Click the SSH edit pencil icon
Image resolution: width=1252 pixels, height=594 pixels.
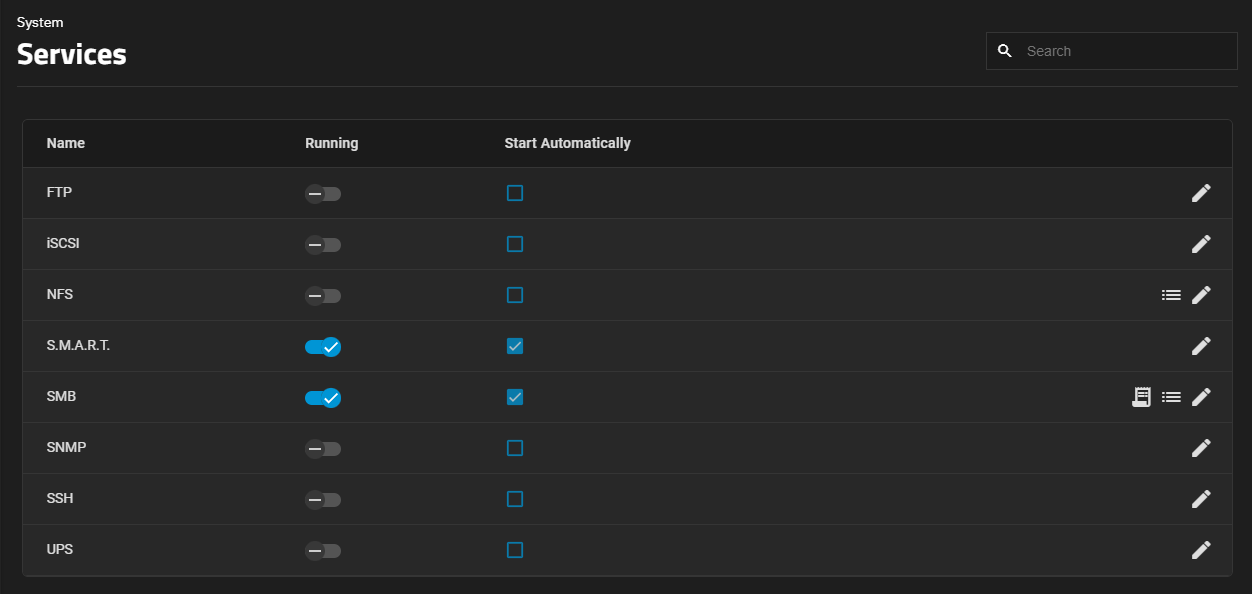point(1201,499)
